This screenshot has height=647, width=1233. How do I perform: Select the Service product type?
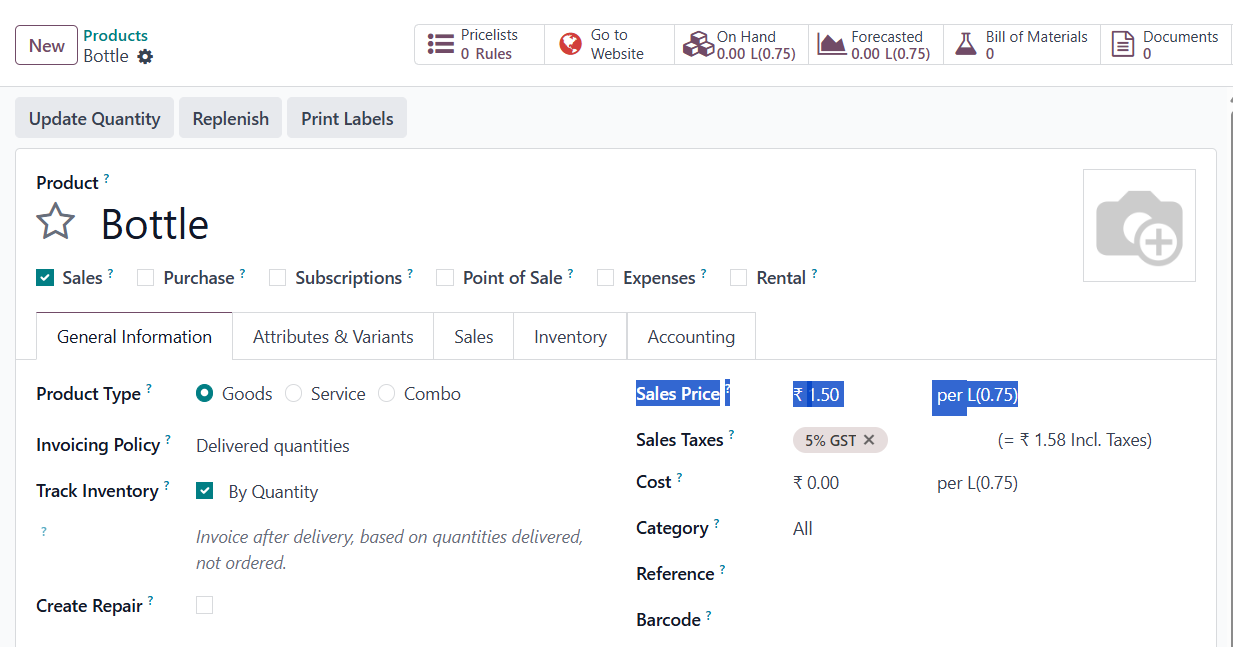pyautogui.click(x=294, y=394)
